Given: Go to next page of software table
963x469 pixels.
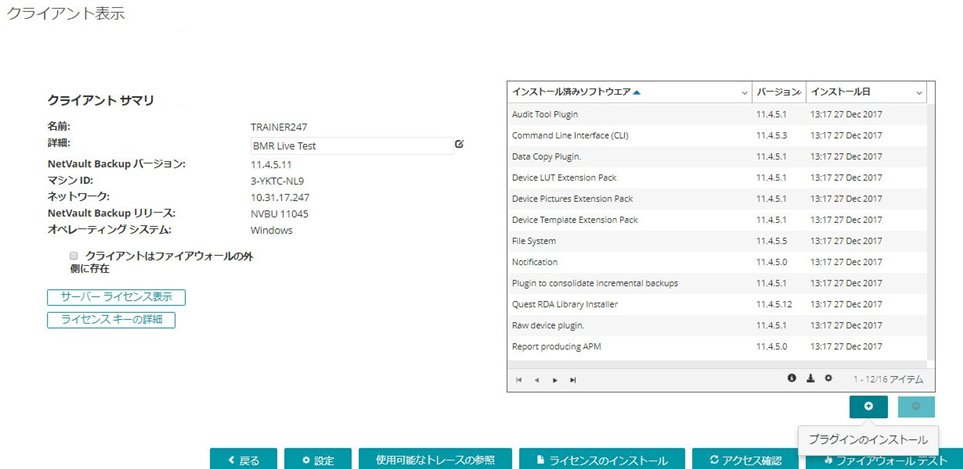Looking at the screenshot, I should [555, 380].
